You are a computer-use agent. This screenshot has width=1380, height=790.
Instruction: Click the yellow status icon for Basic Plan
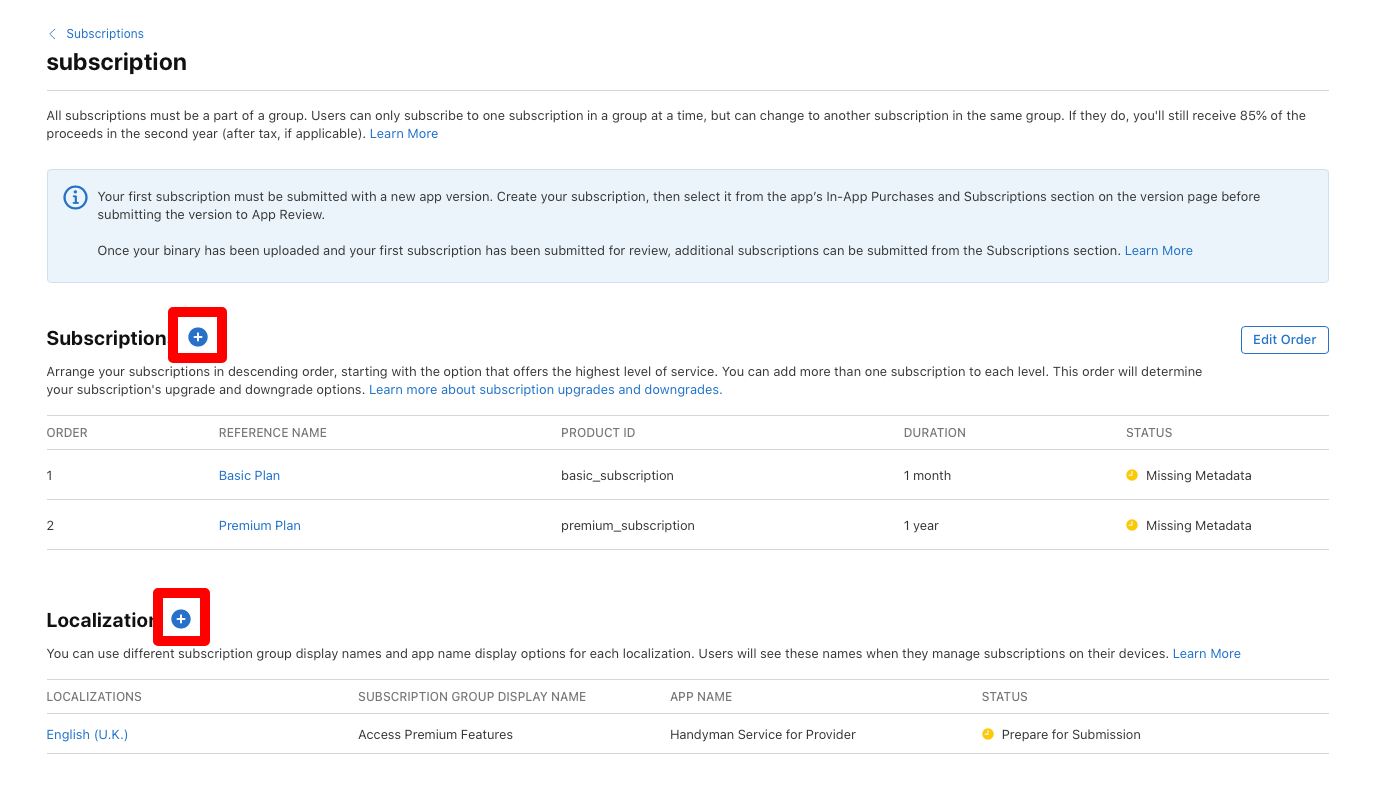[1132, 475]
